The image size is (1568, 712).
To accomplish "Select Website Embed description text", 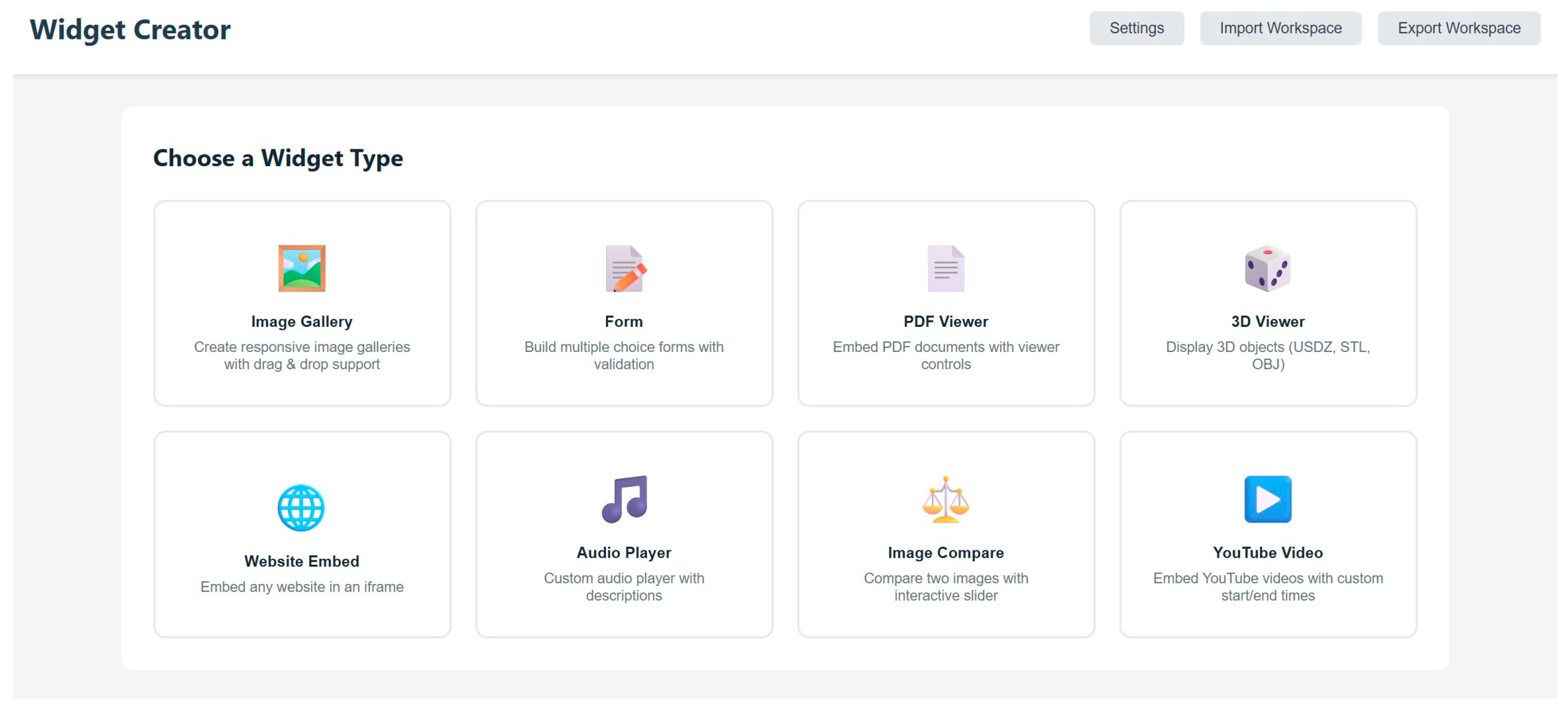I will coord(302,586).
